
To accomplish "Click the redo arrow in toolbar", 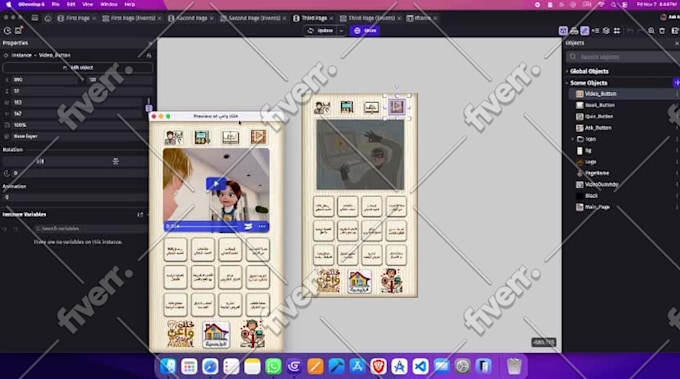I will [641, 31].
